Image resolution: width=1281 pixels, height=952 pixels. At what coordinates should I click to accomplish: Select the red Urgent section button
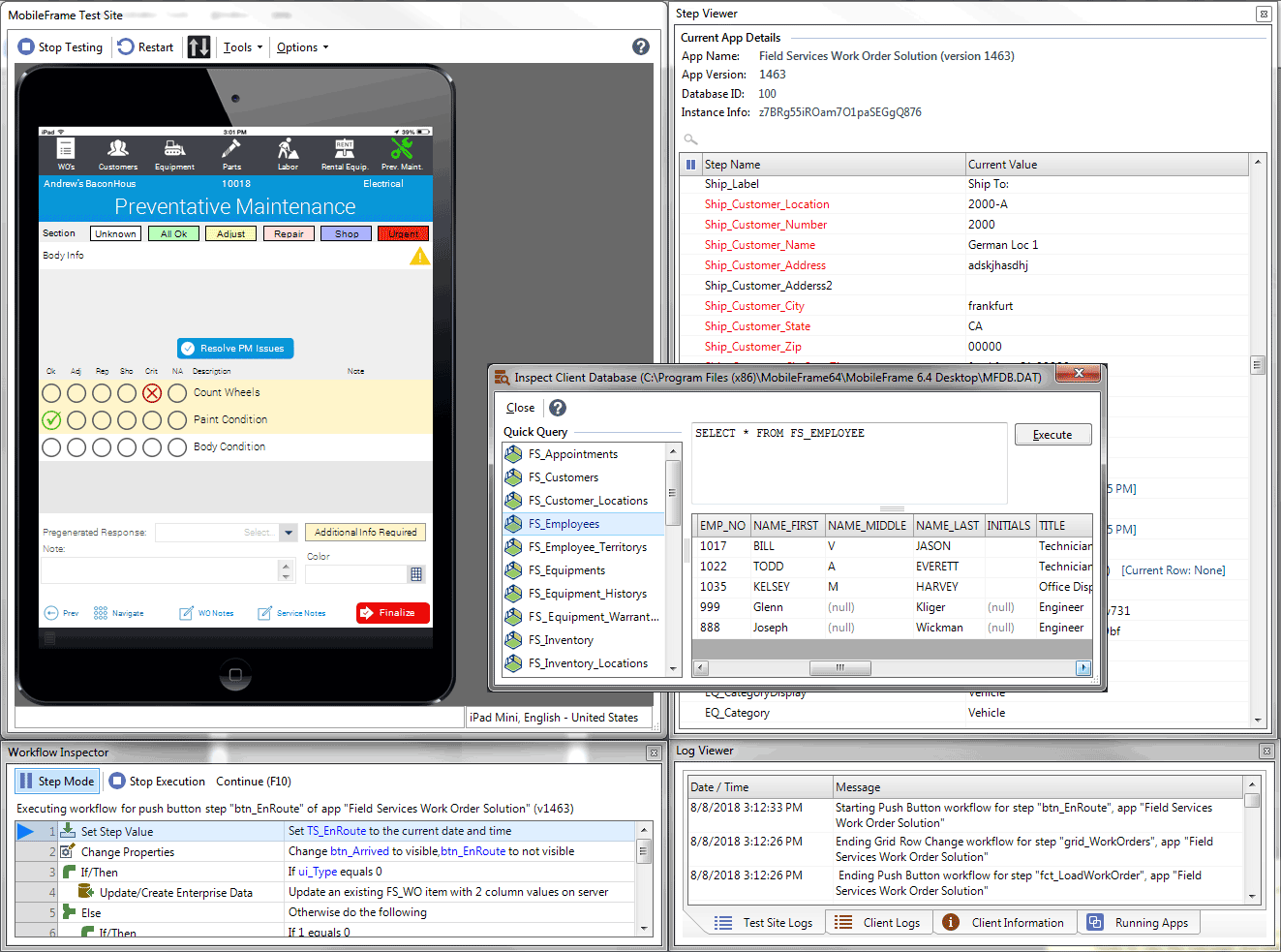pyautogui.click(x=403, y=233)
